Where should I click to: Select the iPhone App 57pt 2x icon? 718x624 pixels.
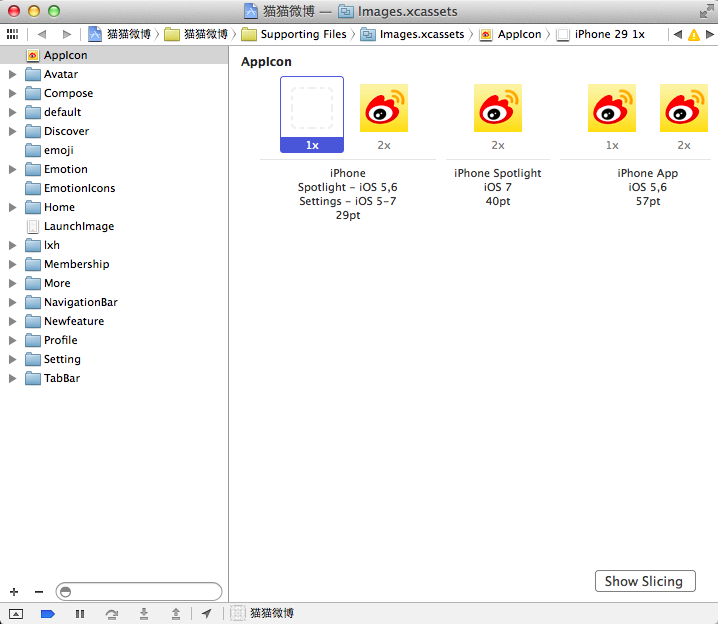tap(684, 108)
